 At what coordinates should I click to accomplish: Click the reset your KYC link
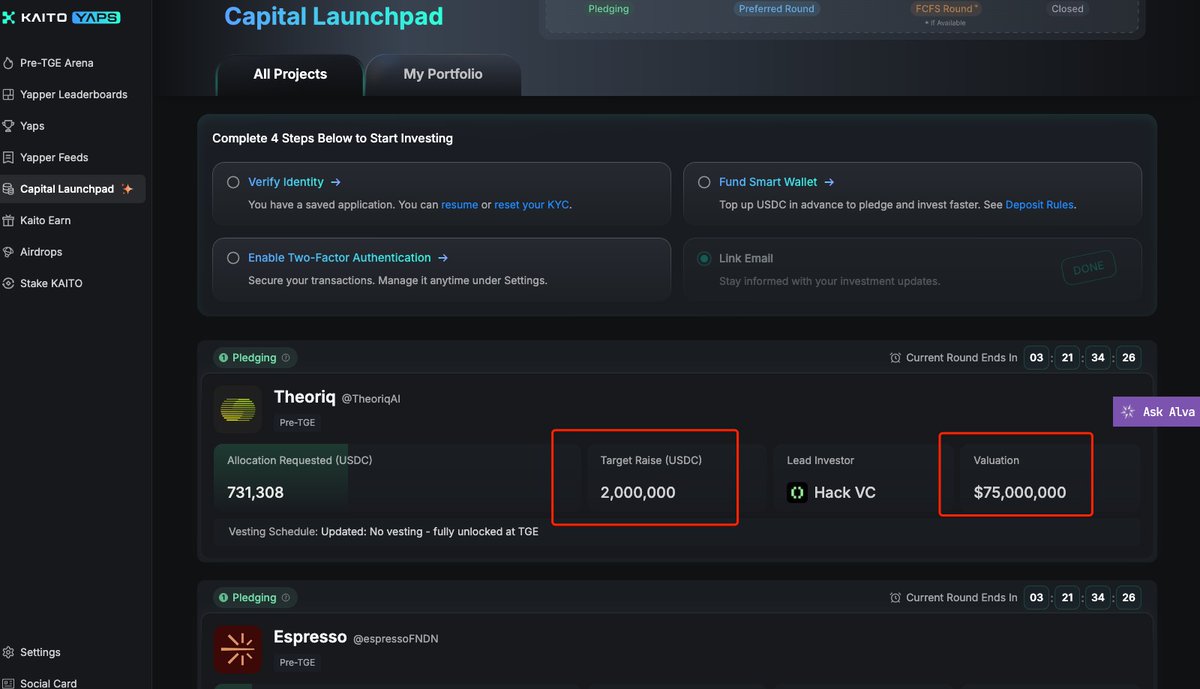(532, 205)
